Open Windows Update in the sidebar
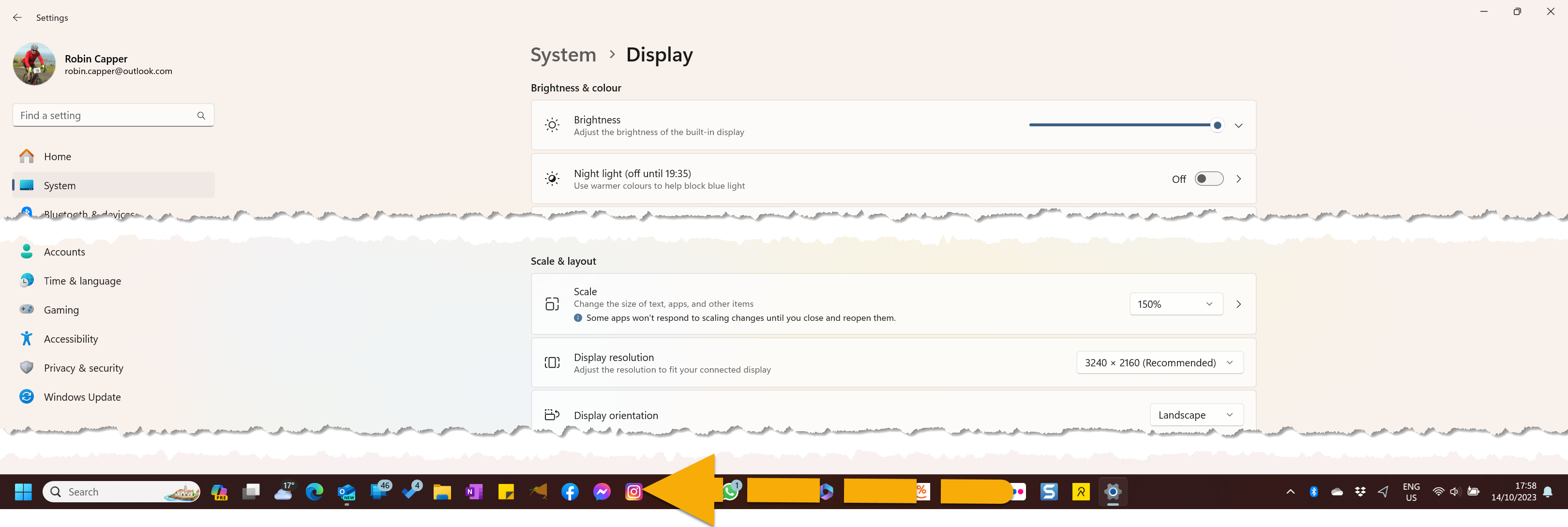 (x=82, y=397)
